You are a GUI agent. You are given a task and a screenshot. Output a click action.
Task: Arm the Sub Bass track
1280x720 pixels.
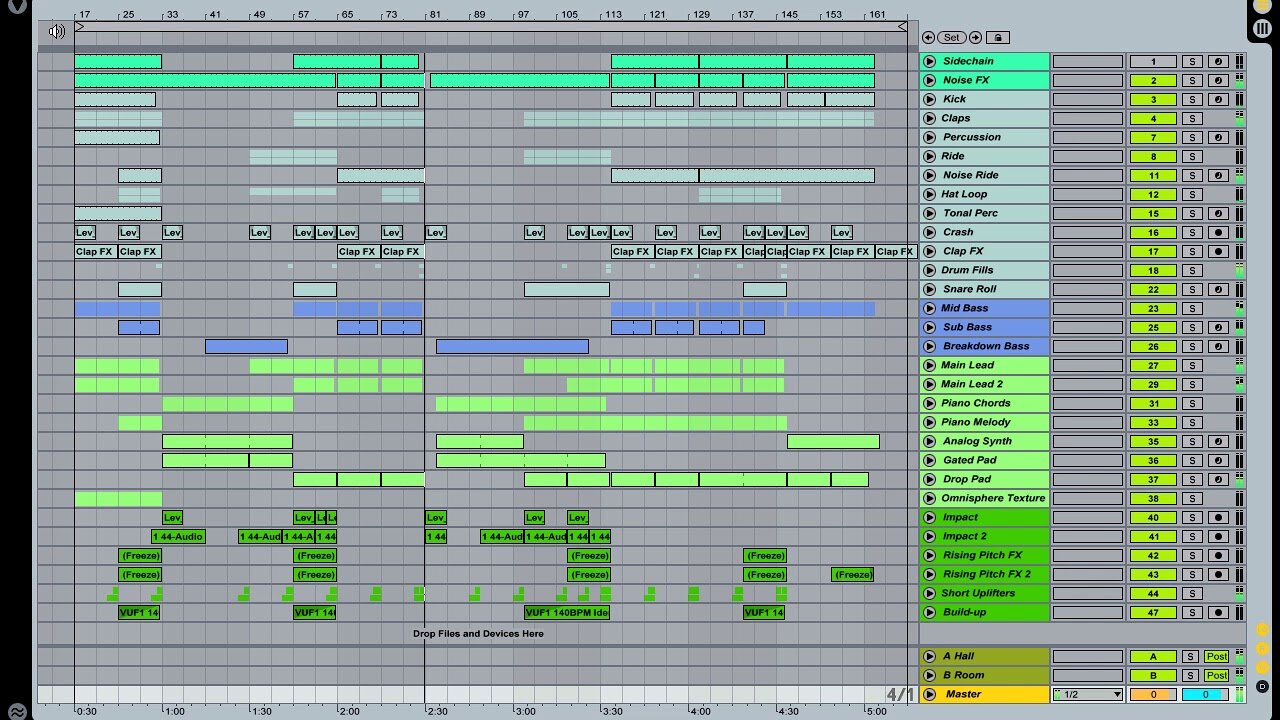coord(1217,327)
